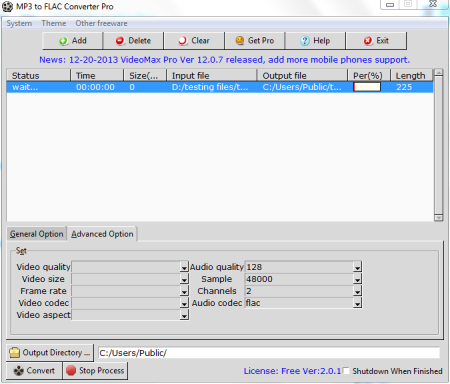The image size is (450, 384).
Task: Sort by the Time column header
Action: (x=97, y=76)
